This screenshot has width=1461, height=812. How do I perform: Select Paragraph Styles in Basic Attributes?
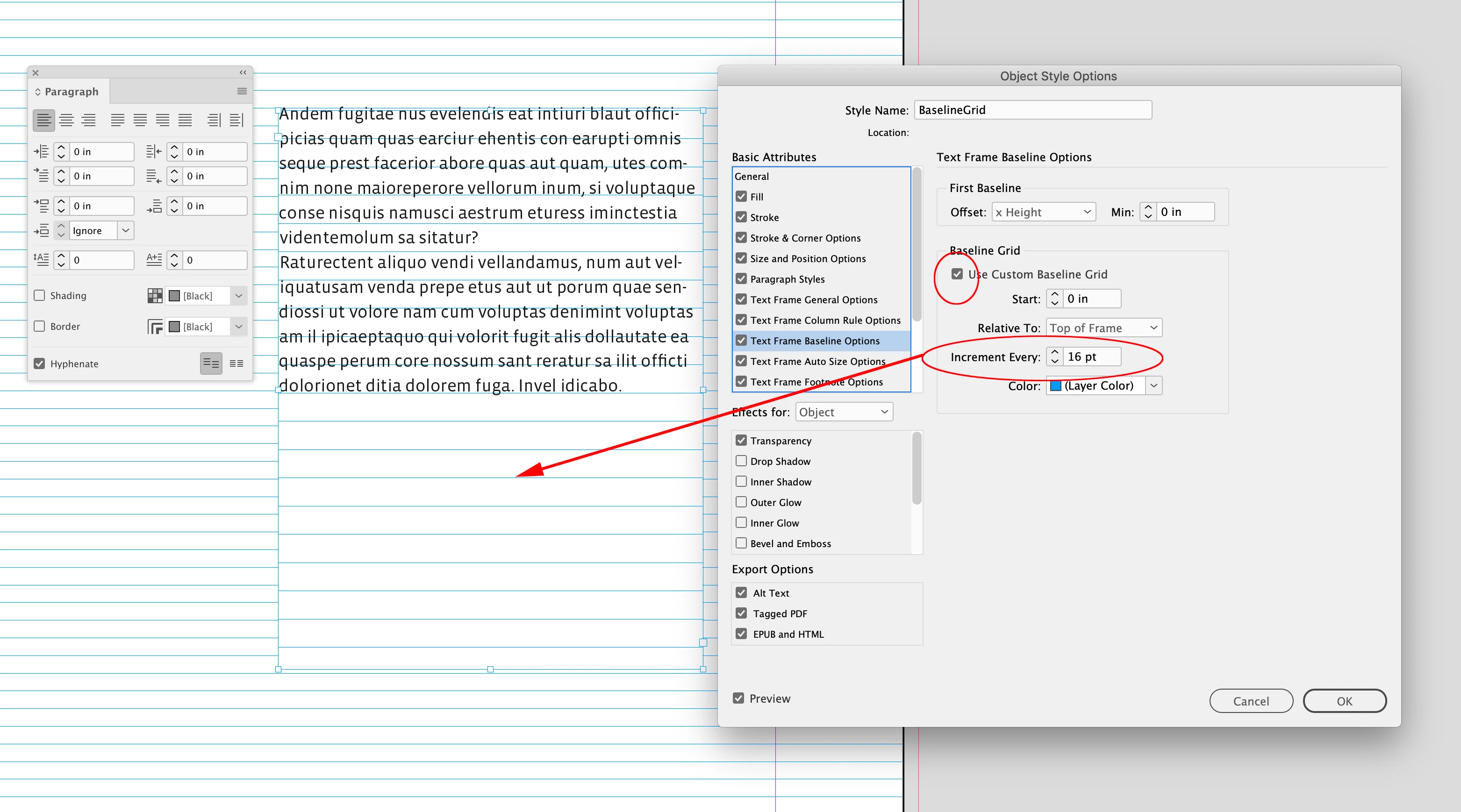pos(787,279)
